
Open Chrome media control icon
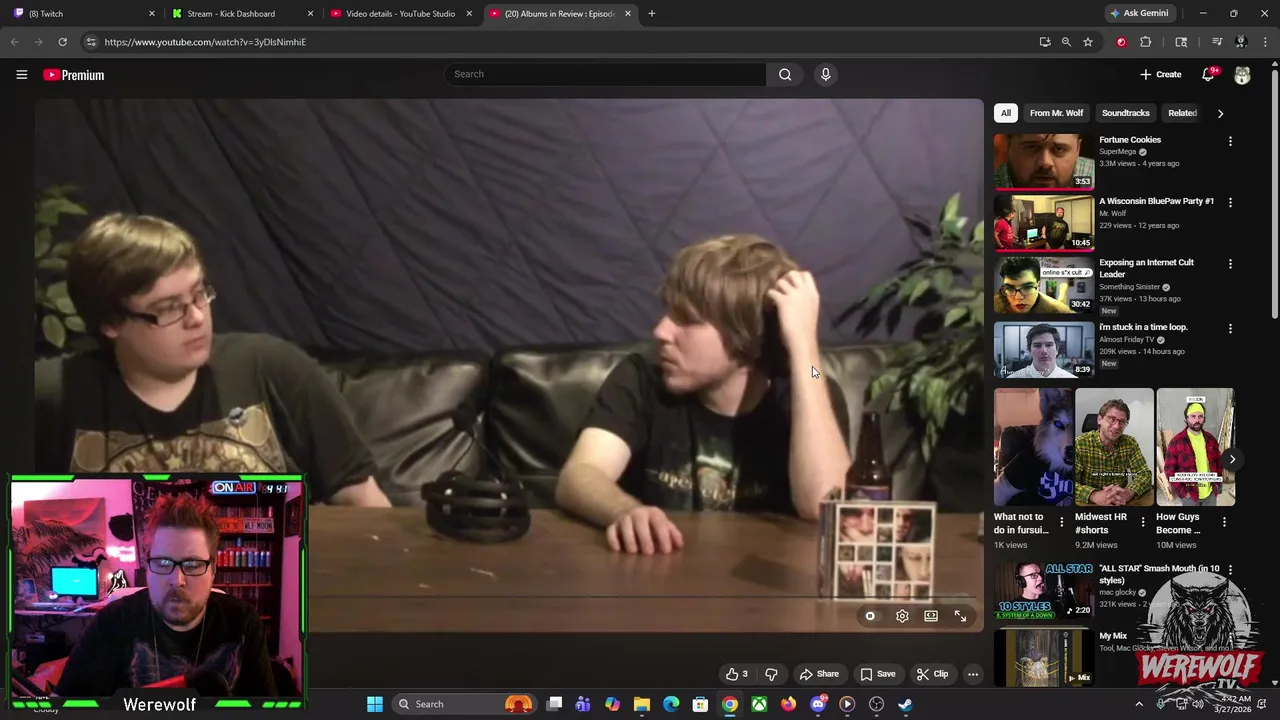click(x=1217, y=42)
